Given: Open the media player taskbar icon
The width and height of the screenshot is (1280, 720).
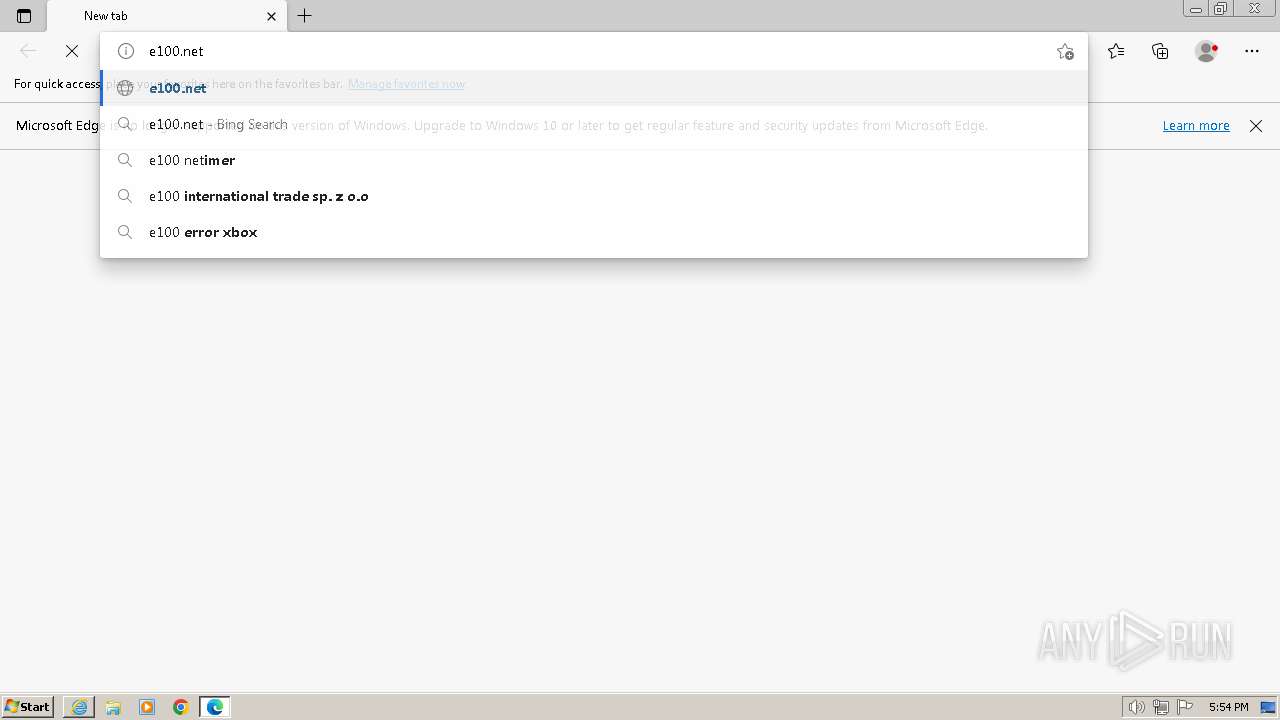Looking at the screenshot, I should point(147,707).
